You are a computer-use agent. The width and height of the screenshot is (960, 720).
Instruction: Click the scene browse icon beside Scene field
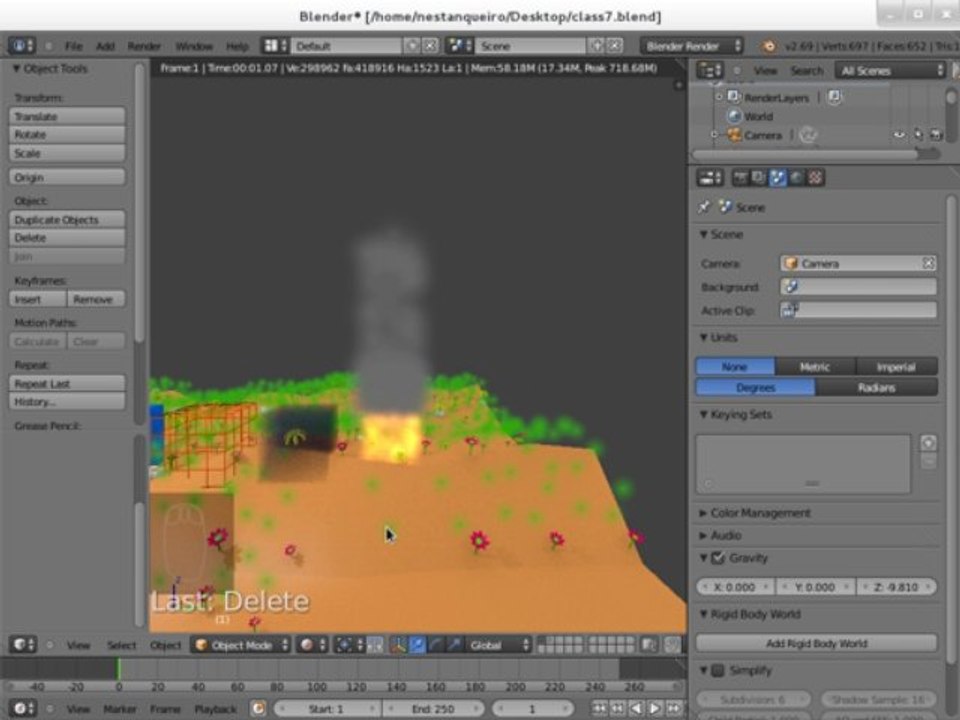click(x=459, y=46)
